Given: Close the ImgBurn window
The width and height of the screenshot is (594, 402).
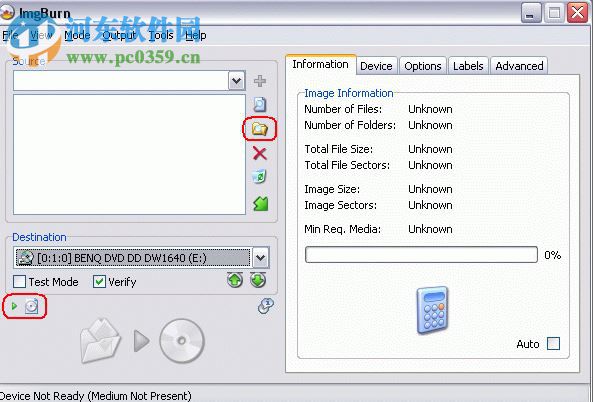Looking at the screenshot, I should pyautogui.click(x=578, y=13).
